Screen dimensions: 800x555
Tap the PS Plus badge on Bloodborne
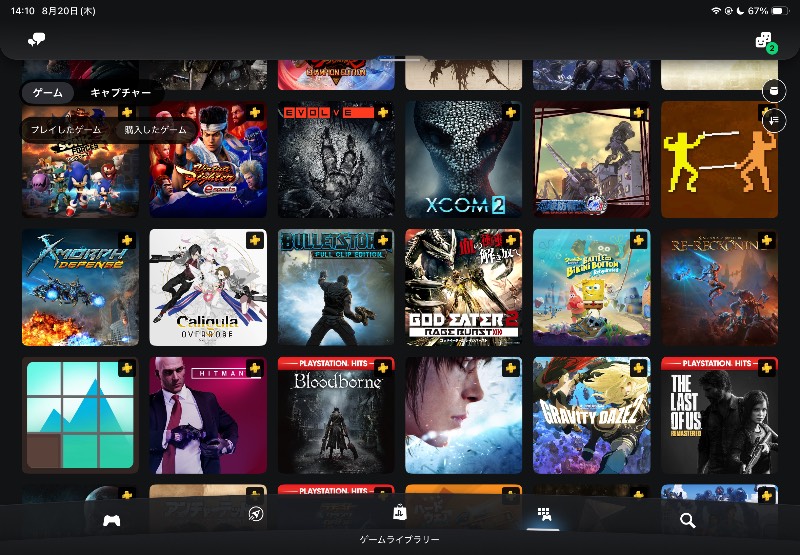click(383, 368)
